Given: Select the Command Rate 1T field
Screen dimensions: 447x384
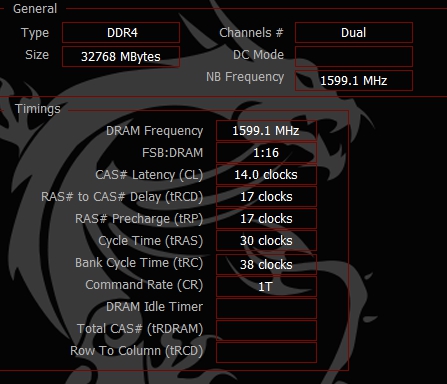Looking at the screenshot, I should pyautogui.click(x=266, y=286).
